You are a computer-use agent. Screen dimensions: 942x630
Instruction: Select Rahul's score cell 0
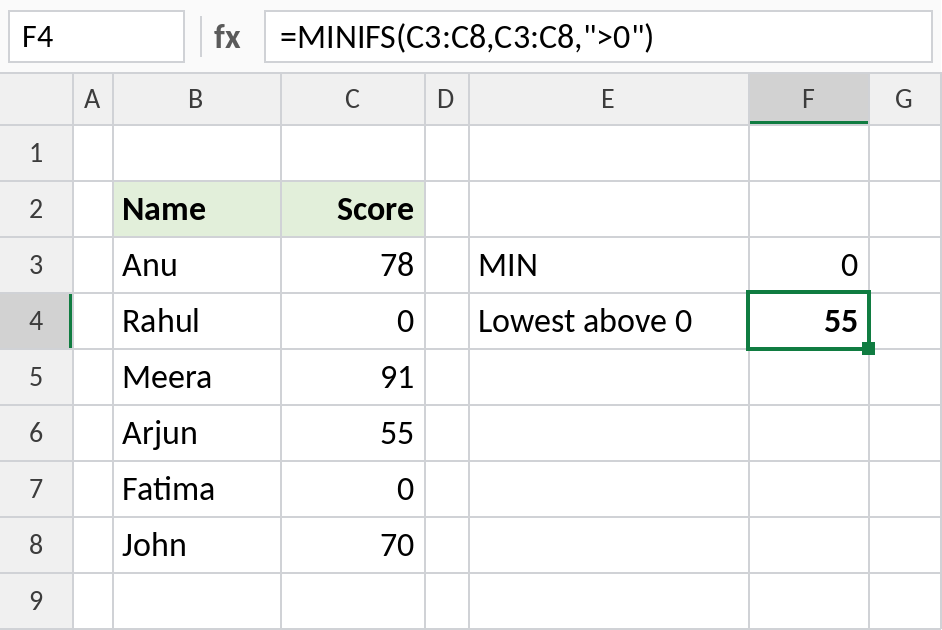click(x=353, y=321)
